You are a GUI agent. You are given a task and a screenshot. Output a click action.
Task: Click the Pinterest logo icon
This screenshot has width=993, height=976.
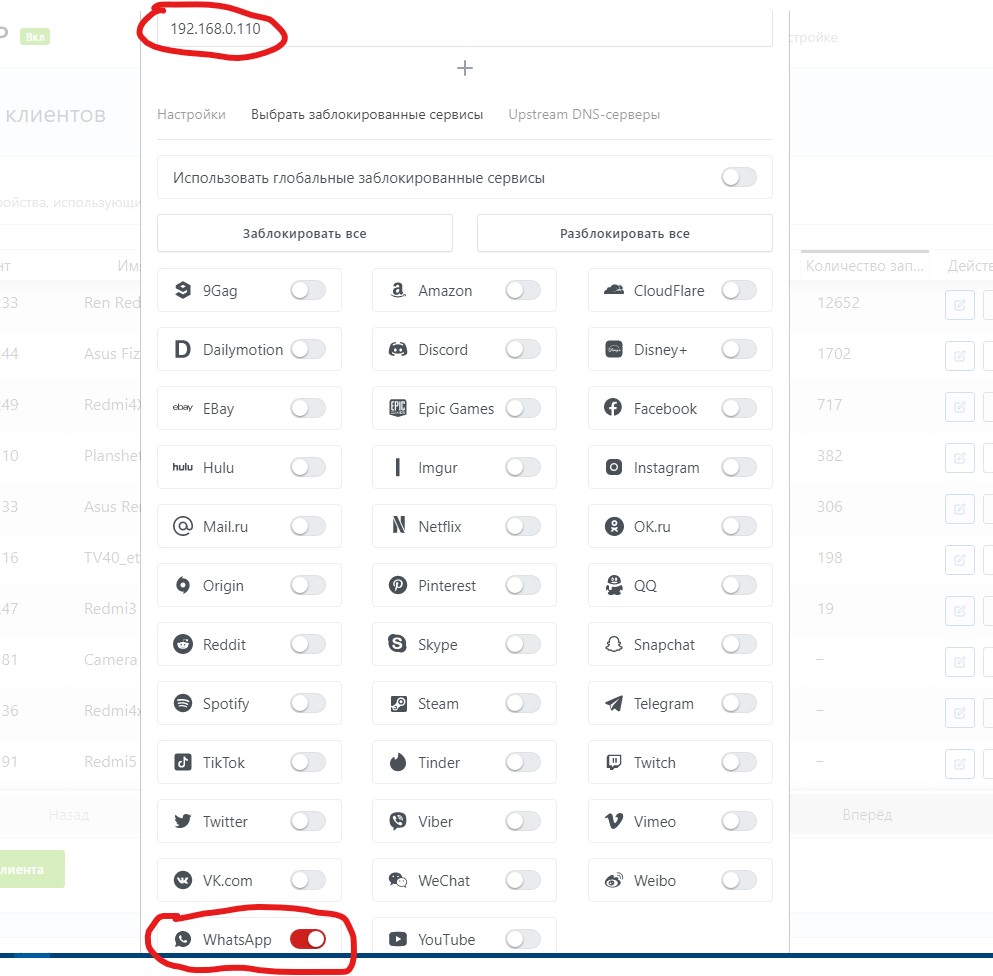pos(398,585)
